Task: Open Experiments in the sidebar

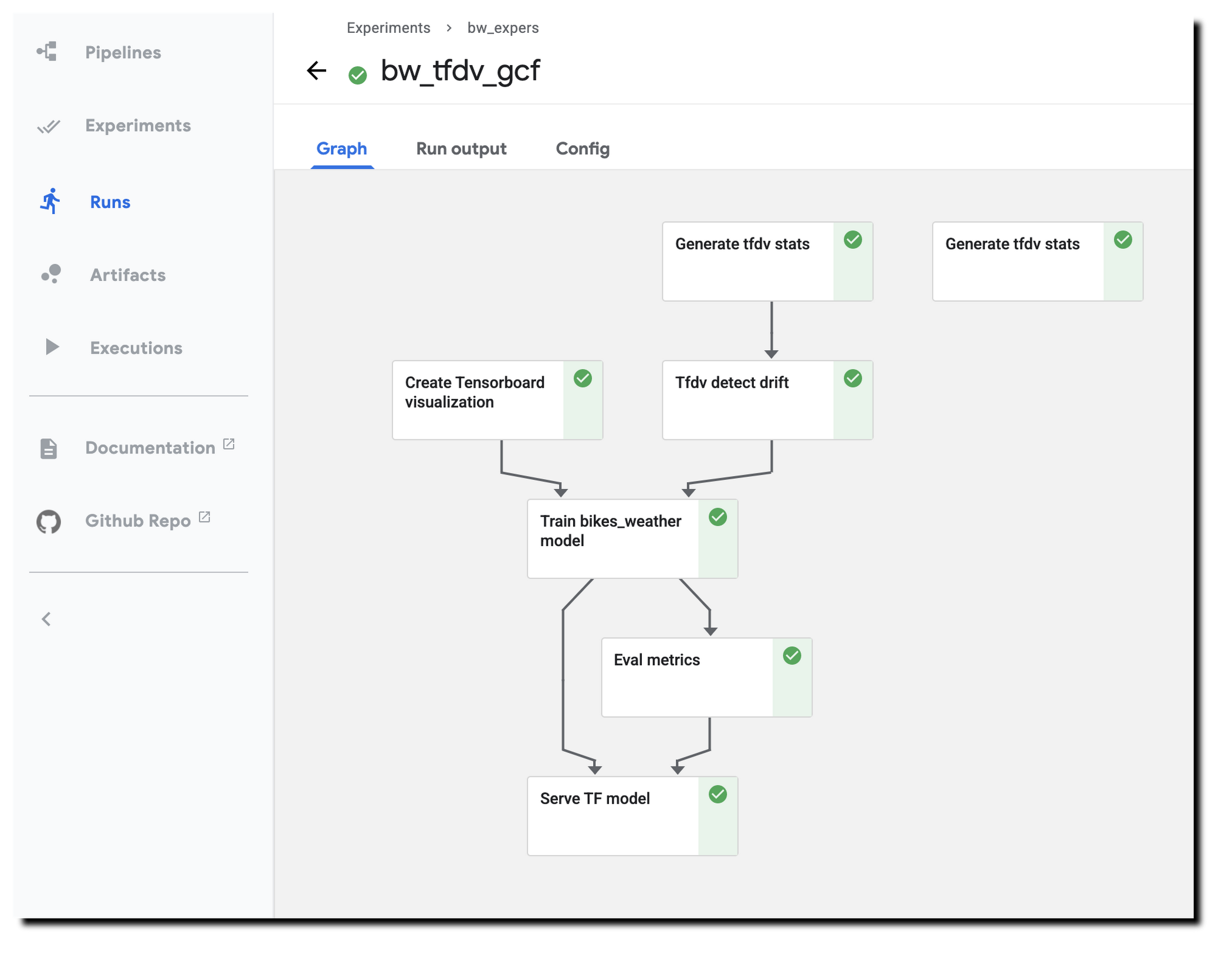Action: [x=138, y=126]
